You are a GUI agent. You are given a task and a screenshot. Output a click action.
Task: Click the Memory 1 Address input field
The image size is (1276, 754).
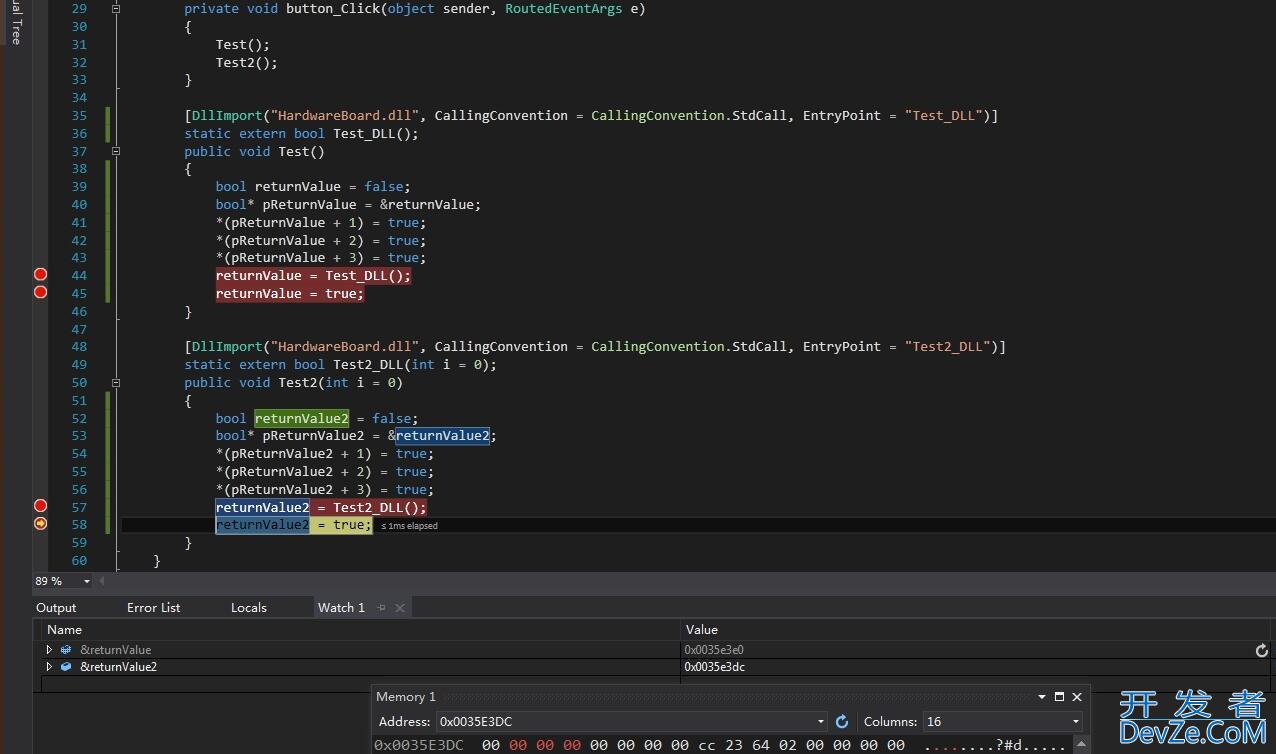pyautogui.click(x=625, y=721)
